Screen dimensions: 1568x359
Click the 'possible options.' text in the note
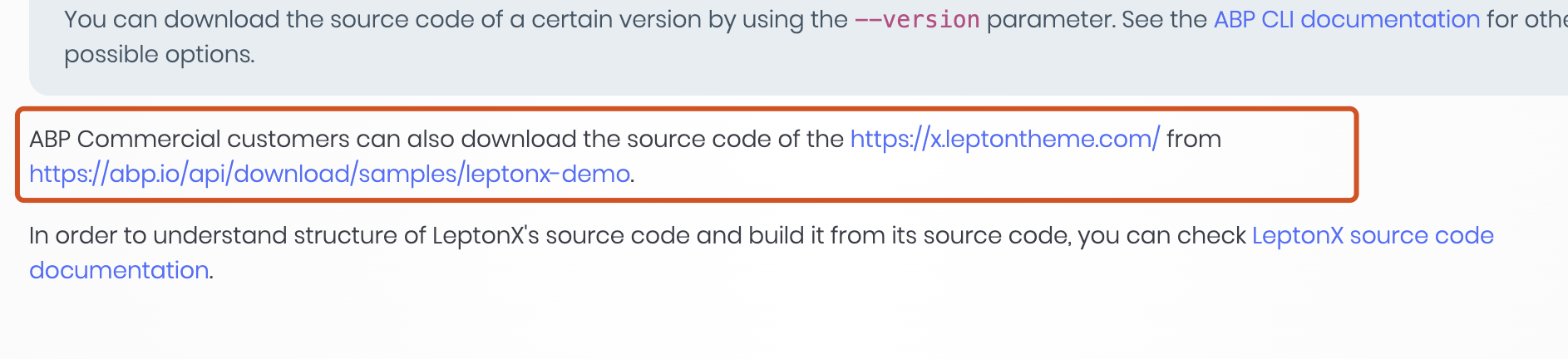(x=159, y=54)
